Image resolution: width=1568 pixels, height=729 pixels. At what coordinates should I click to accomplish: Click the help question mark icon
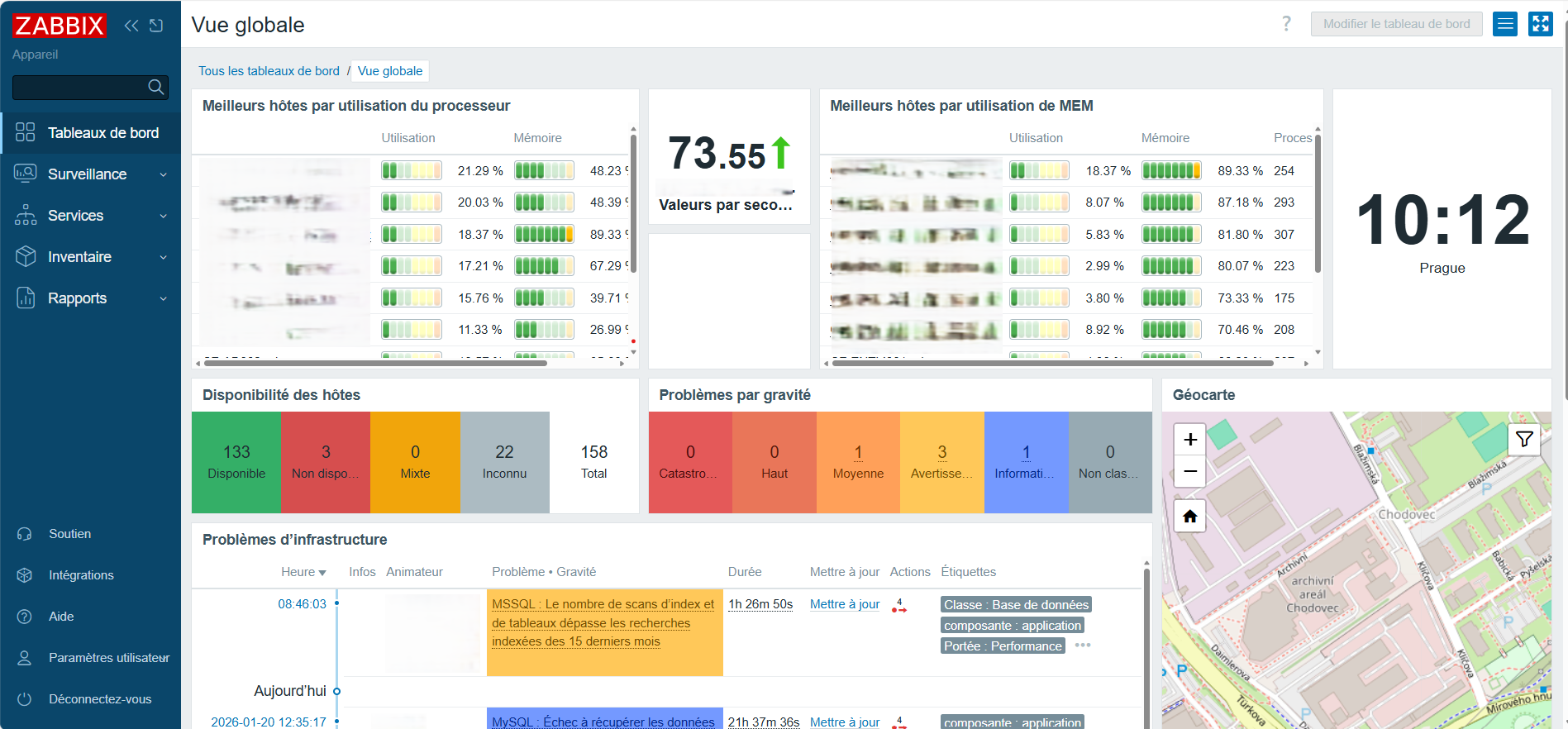point(1286,24)
